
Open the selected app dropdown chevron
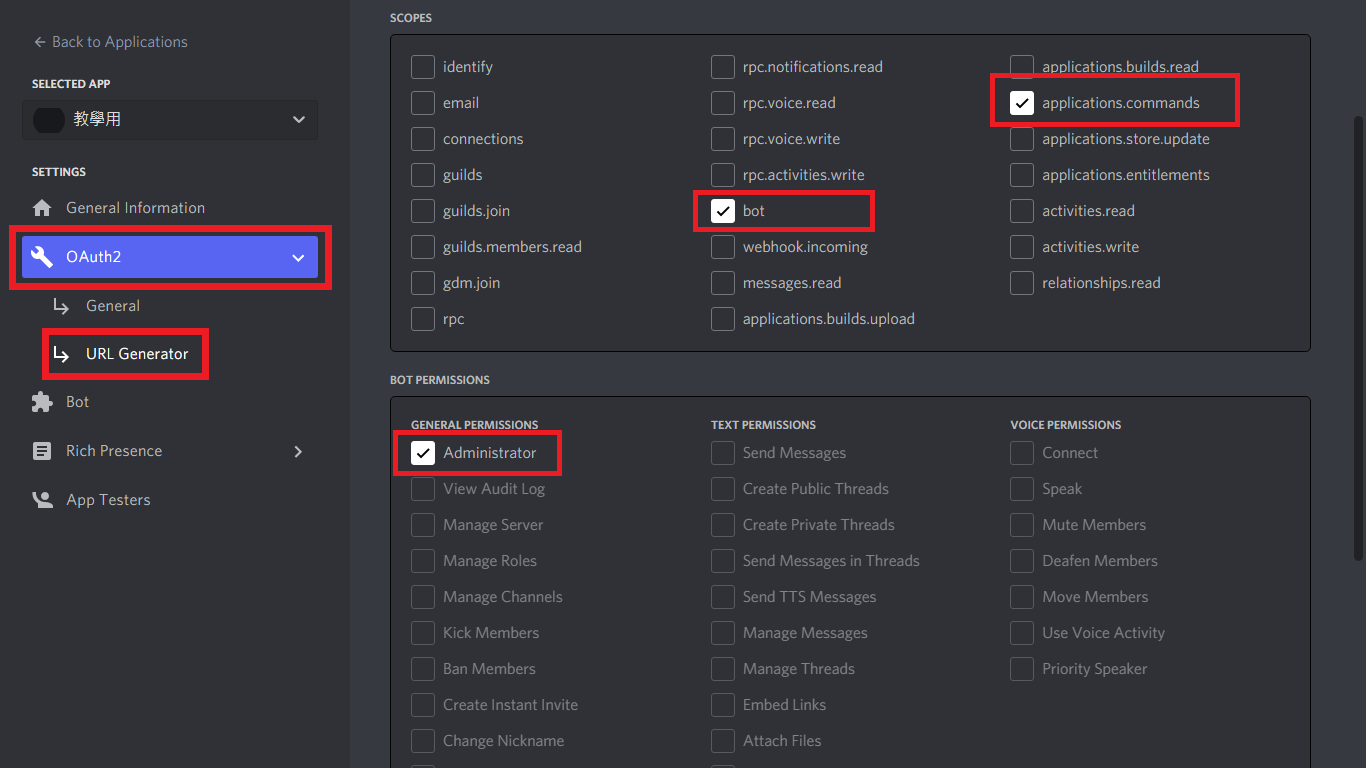click(x=298, y=119)
